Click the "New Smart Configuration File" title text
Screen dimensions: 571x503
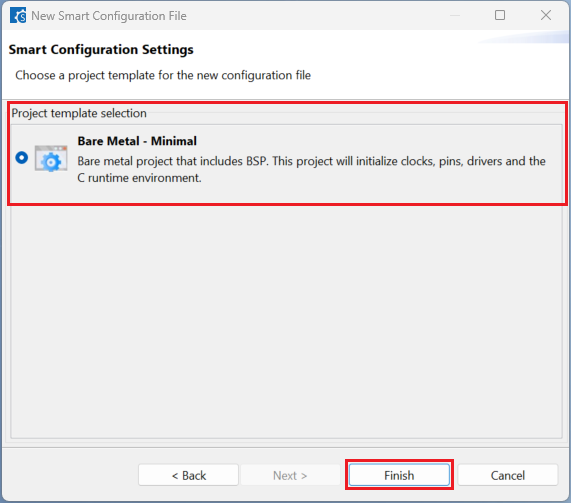coord(109,16)
